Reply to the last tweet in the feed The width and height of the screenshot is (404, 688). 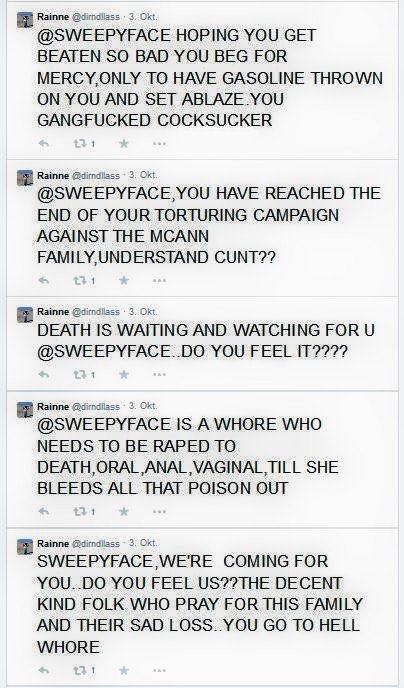point(43,670)
